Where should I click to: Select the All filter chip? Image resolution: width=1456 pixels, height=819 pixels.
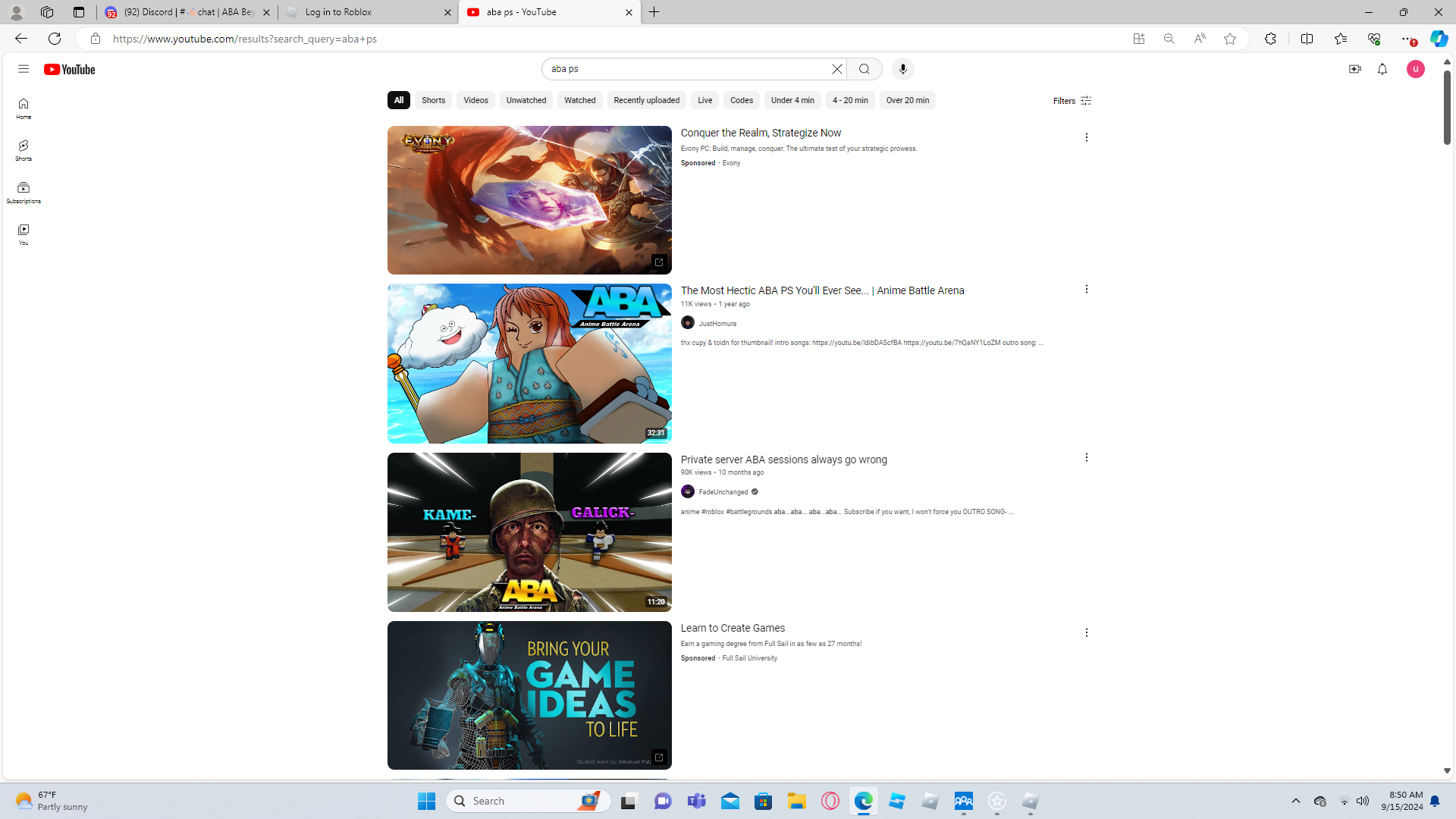[x=399, y=100]
